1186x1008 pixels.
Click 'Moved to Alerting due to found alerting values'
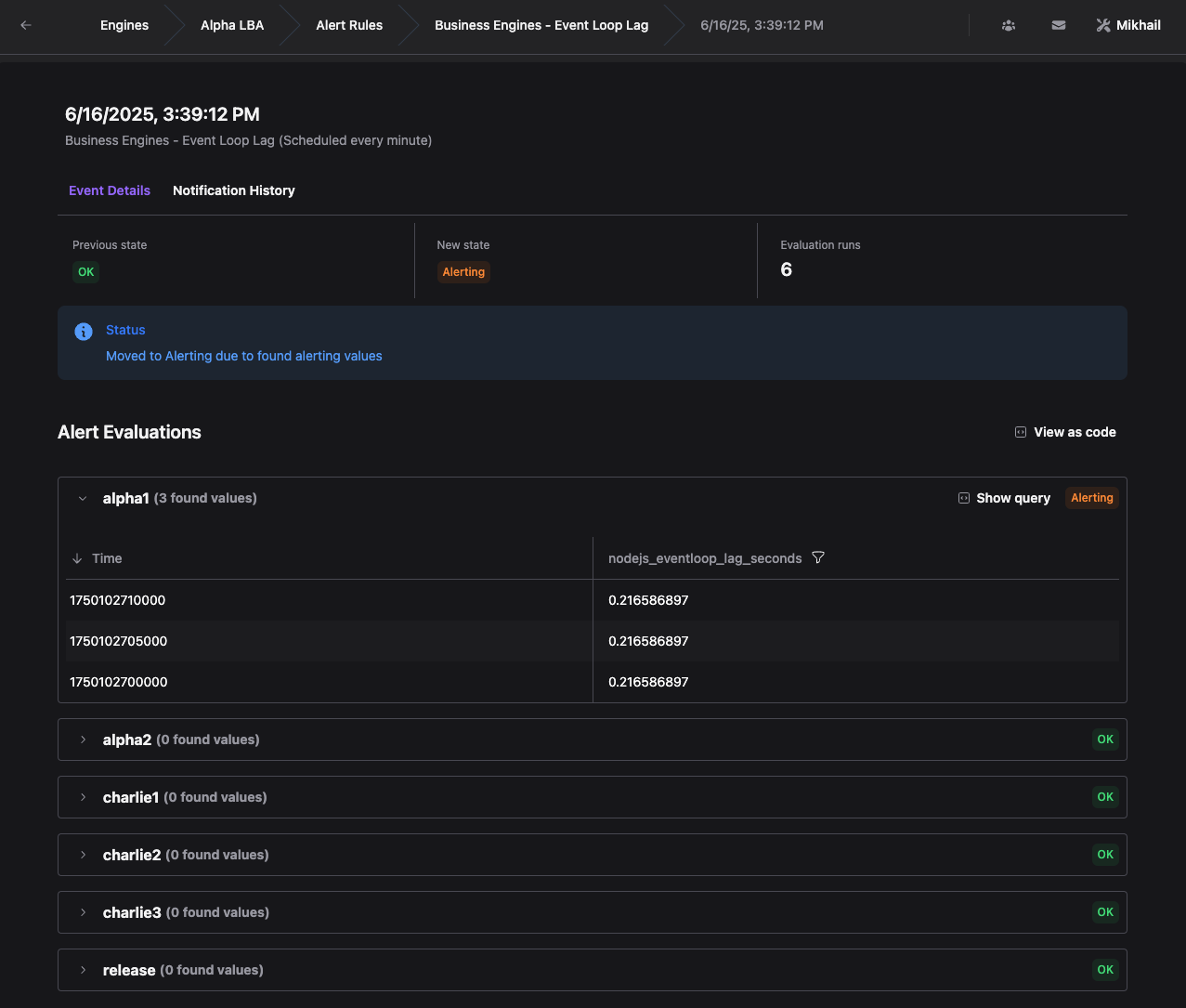pyautogui.click(x=244, y=356)
